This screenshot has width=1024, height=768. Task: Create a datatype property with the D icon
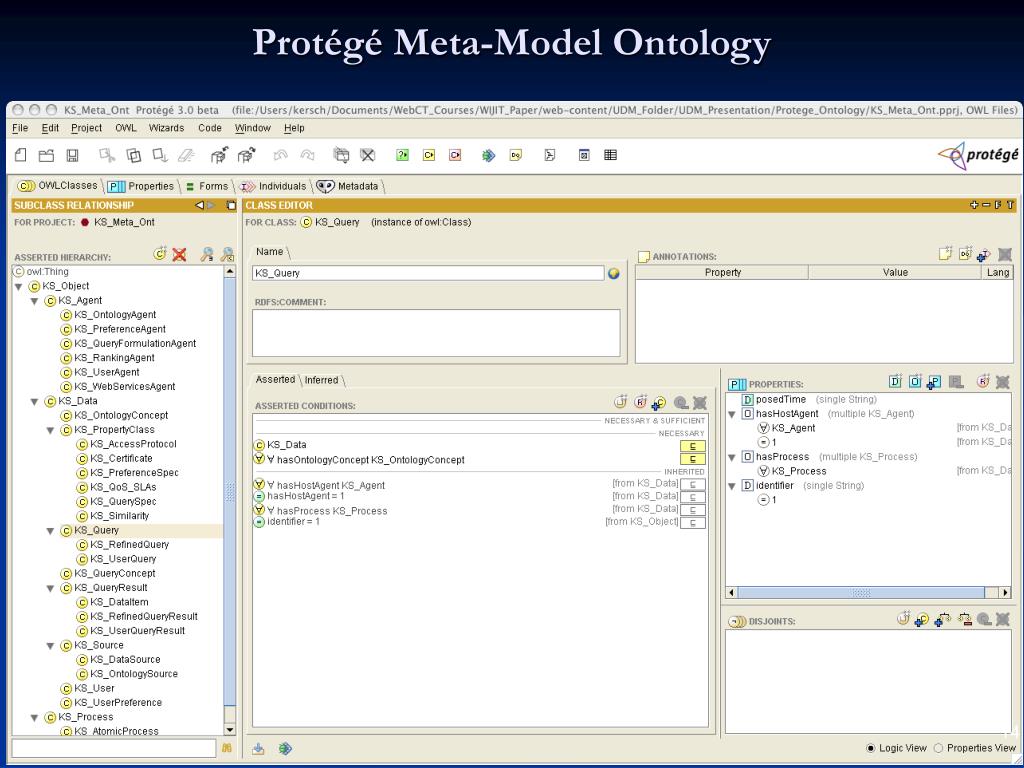click(x=895, y=381)
